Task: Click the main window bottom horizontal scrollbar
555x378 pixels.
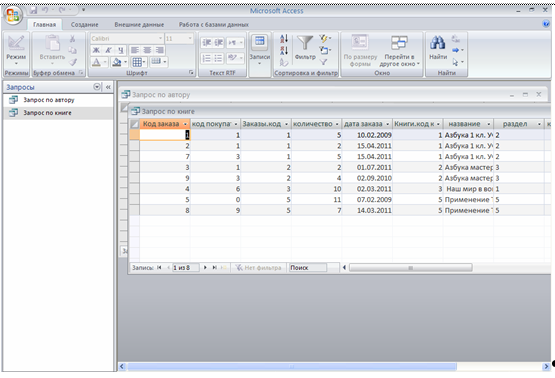Action: tap(292, 366)
